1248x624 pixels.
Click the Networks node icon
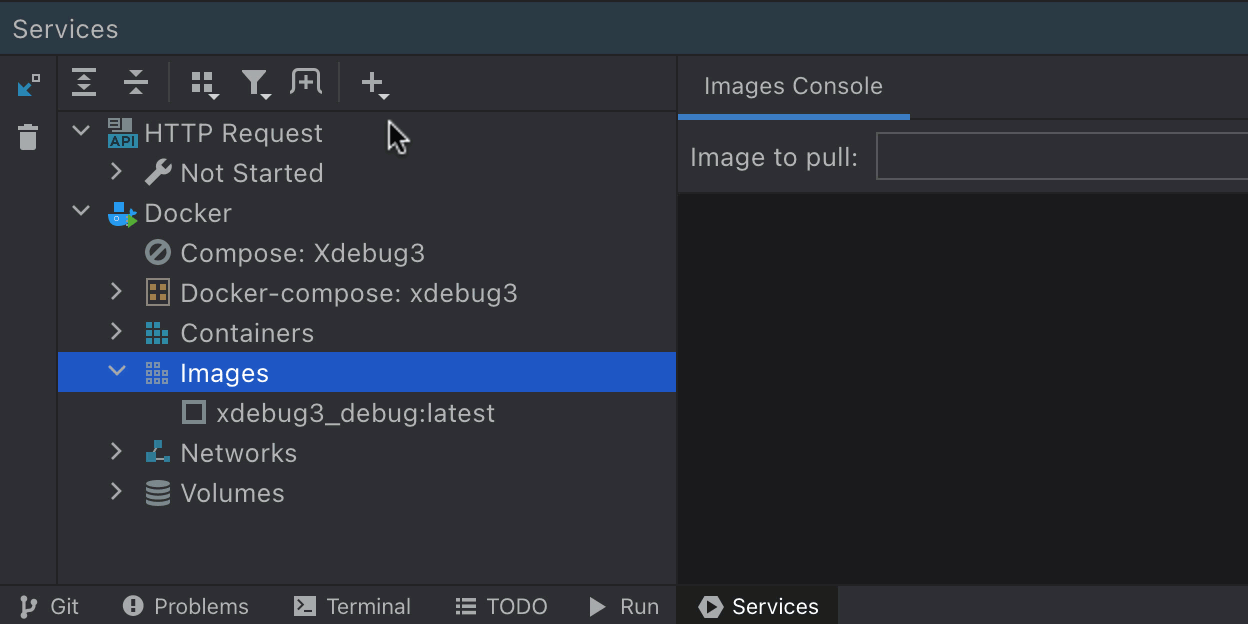158,453
